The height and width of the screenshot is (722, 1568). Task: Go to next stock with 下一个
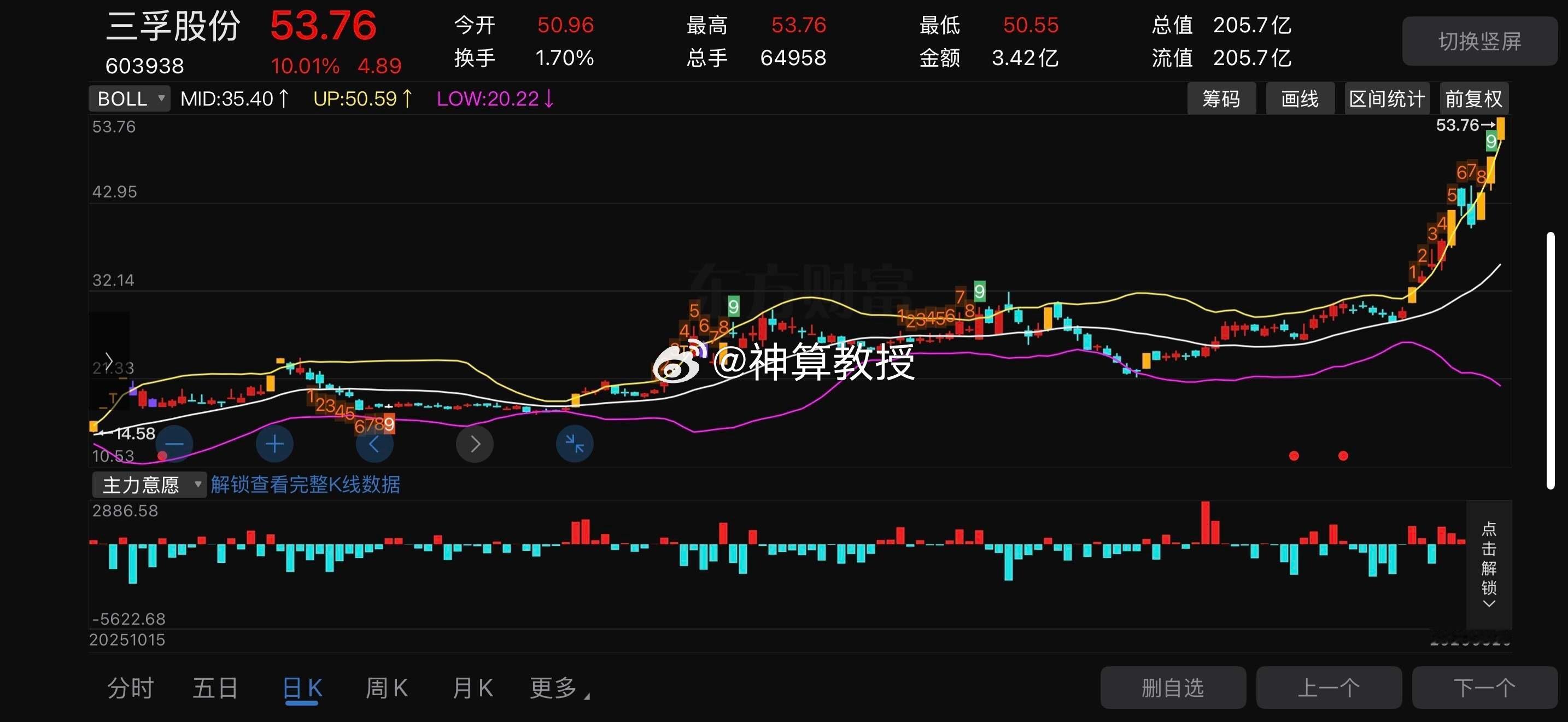1484,688
